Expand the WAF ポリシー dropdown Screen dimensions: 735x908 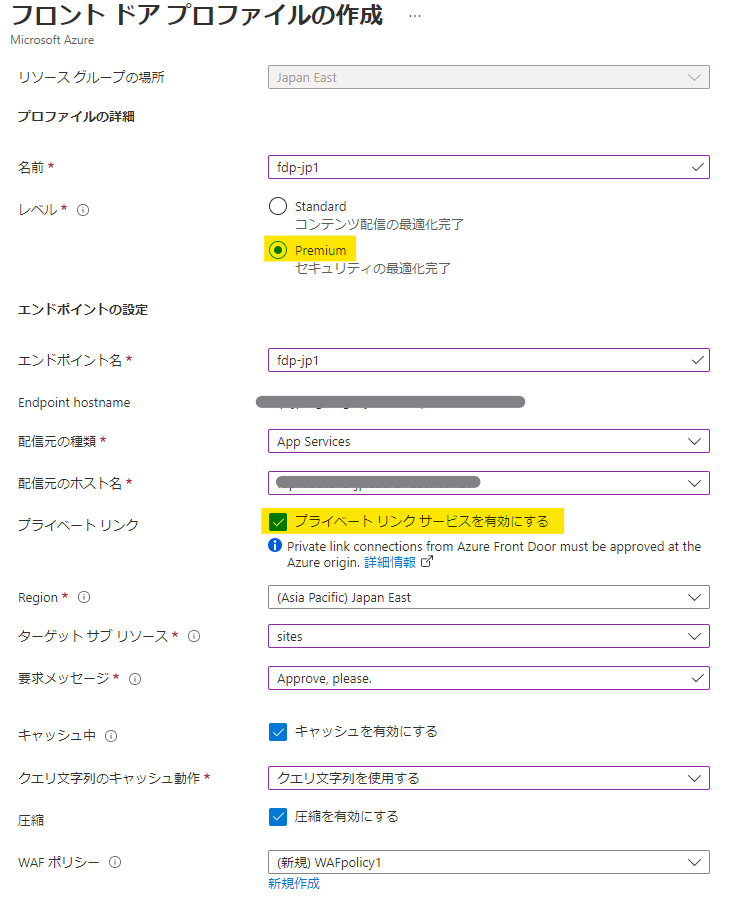point(488,862)
